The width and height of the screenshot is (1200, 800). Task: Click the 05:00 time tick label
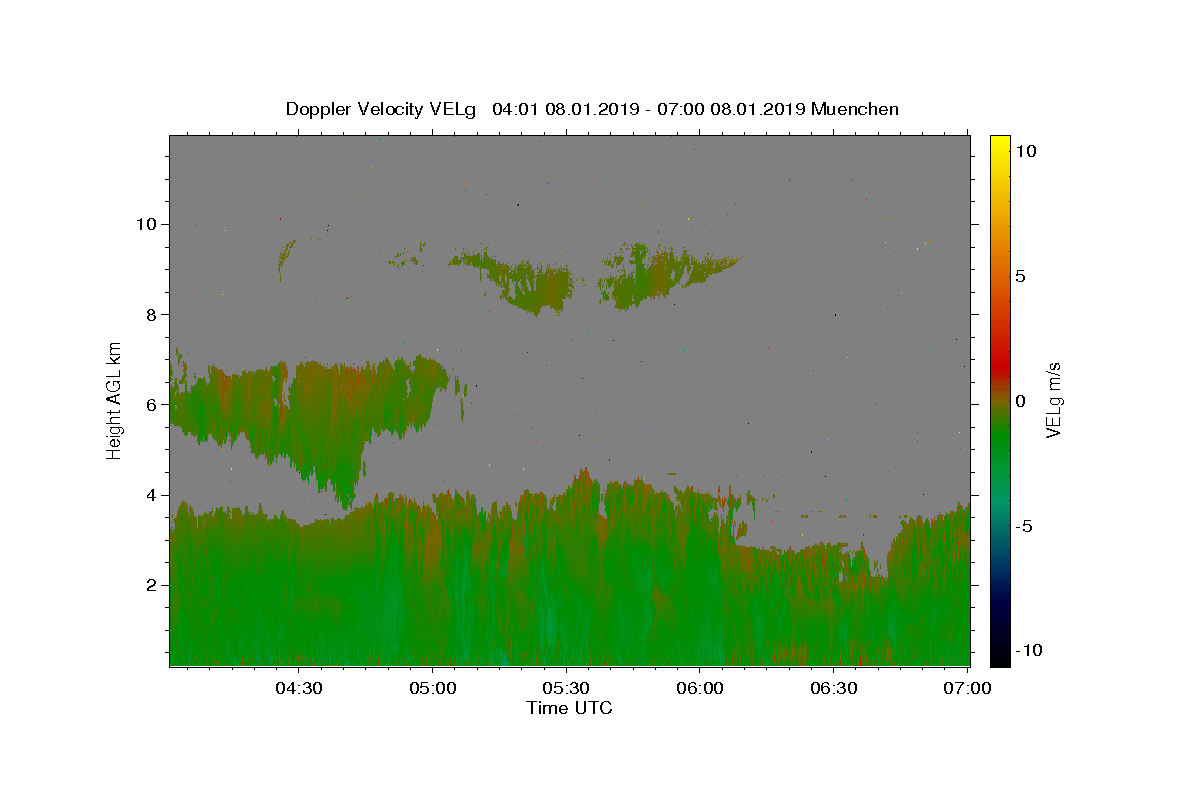(x=432, y=688)
